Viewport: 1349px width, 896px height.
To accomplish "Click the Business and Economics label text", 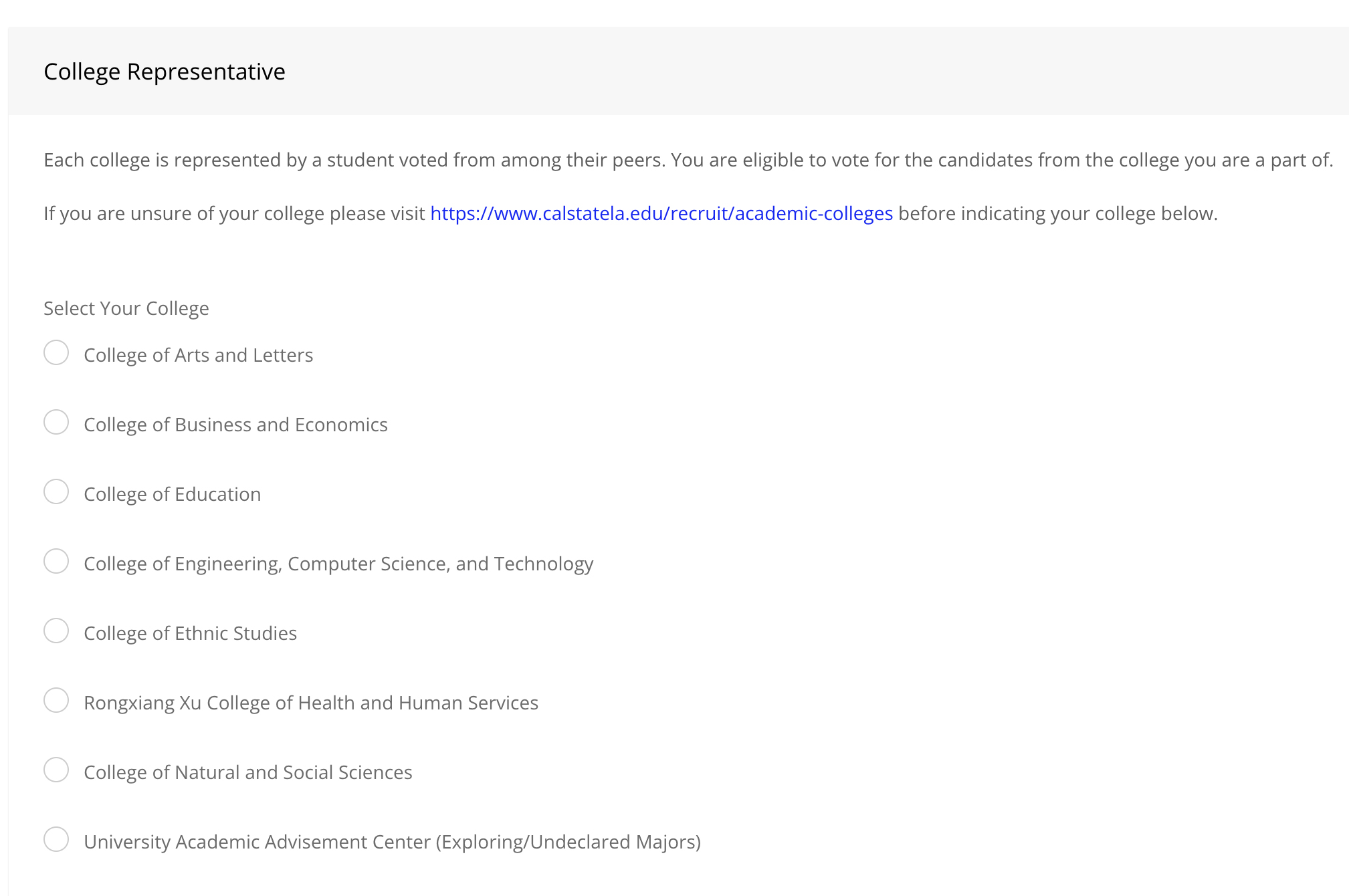I will tap(235, 424).
